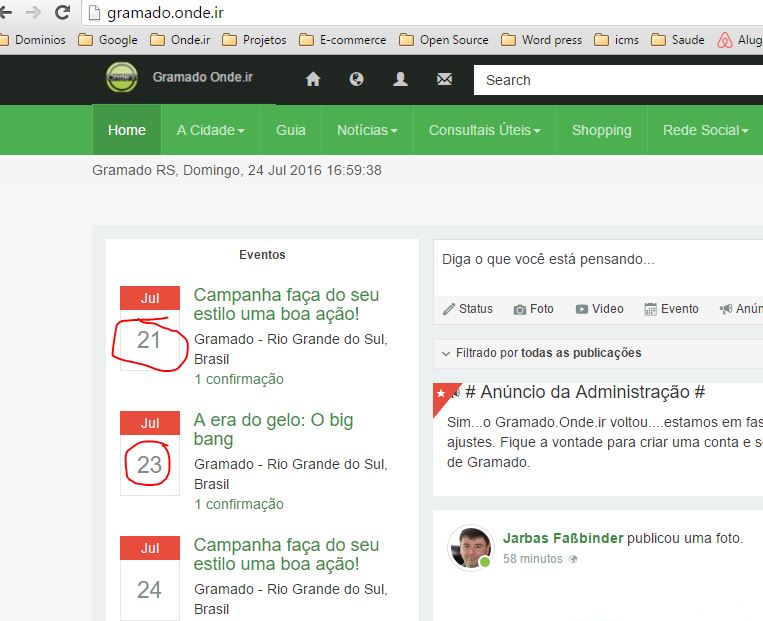Viewport: 763px width, 621px height.
Task: Expand the Rede Social dropdown menu
Action: coord(705,130)
